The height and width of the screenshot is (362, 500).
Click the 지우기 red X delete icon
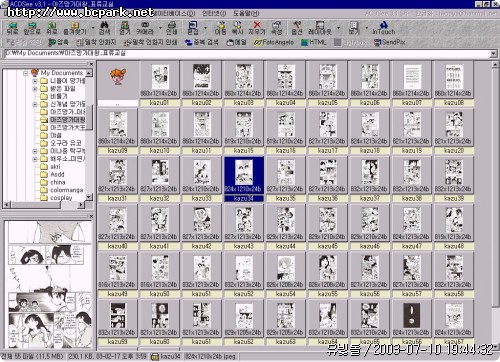[x=257, y=28]
